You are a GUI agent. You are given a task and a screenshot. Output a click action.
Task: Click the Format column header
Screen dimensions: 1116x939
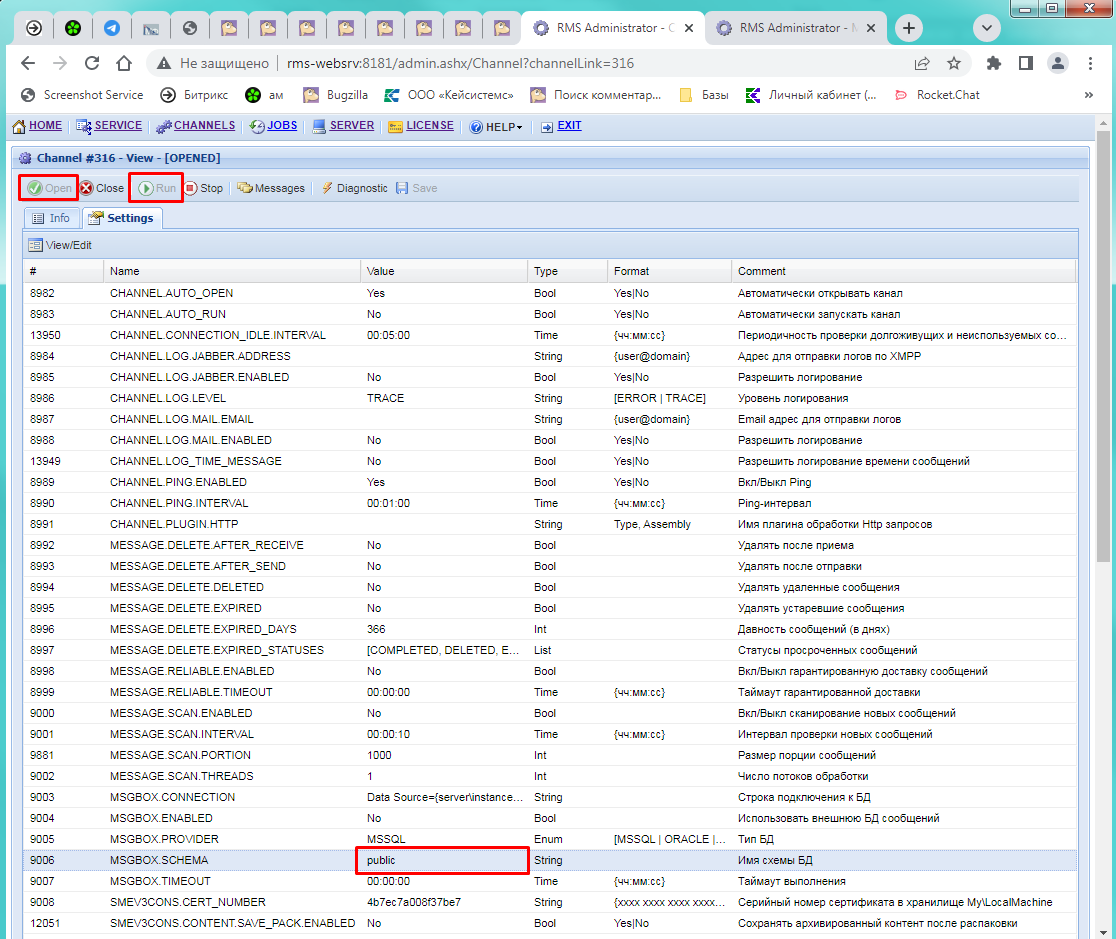tap(670, 271)
